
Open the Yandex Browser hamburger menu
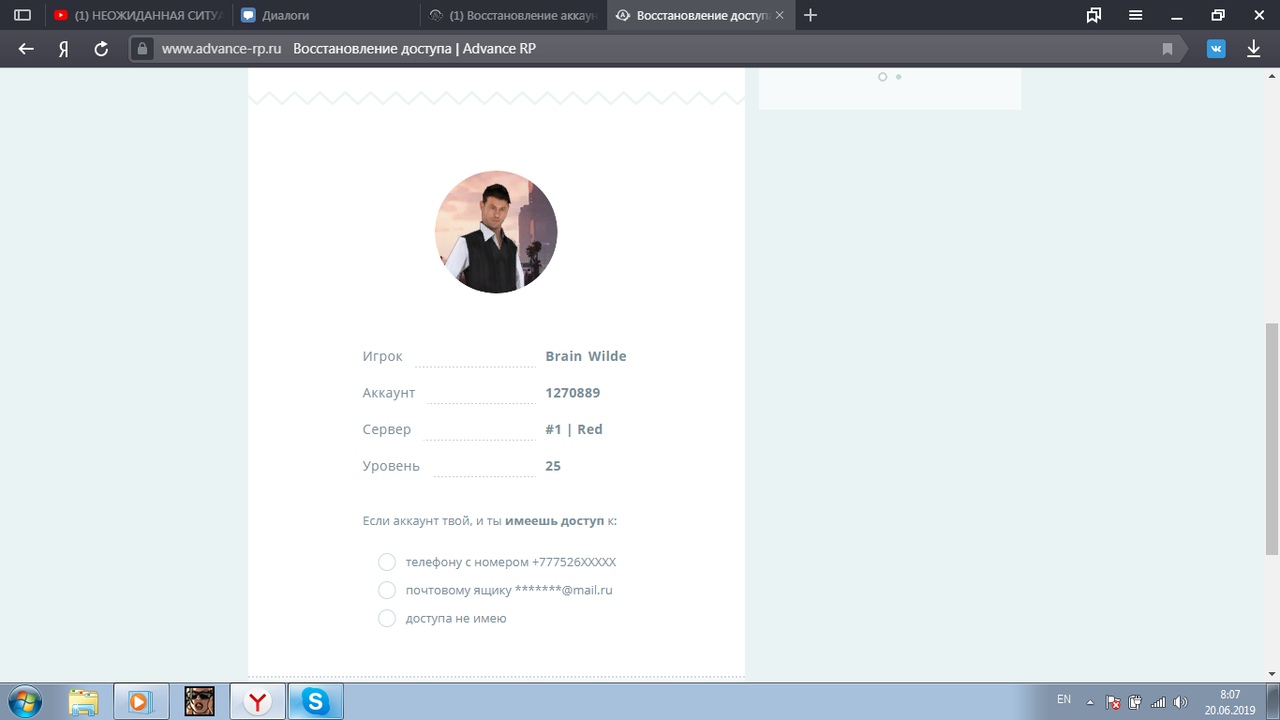coord(1136,15)
